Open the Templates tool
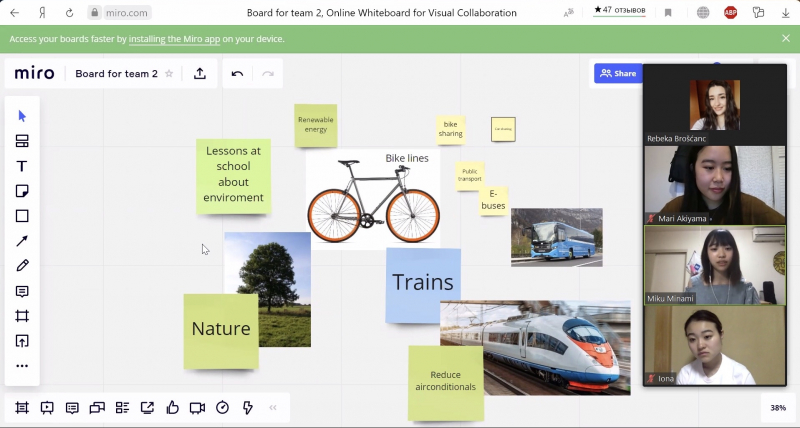 pyautogui.click(x=22, y=141)
